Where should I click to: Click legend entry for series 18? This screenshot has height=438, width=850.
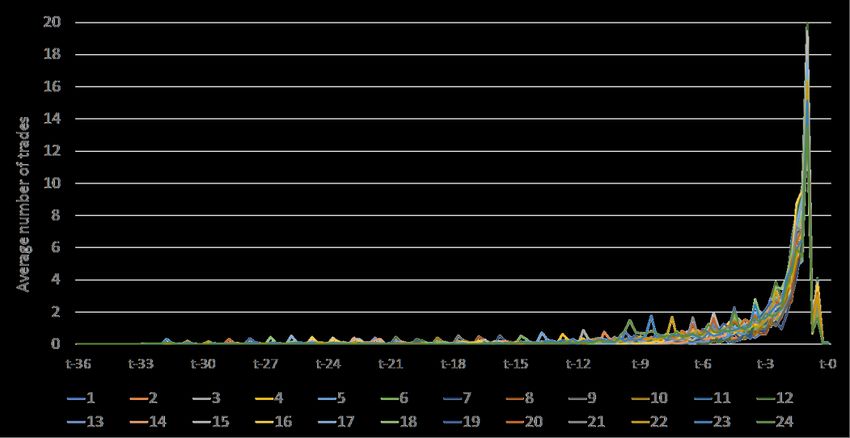[x=399, y=421]
